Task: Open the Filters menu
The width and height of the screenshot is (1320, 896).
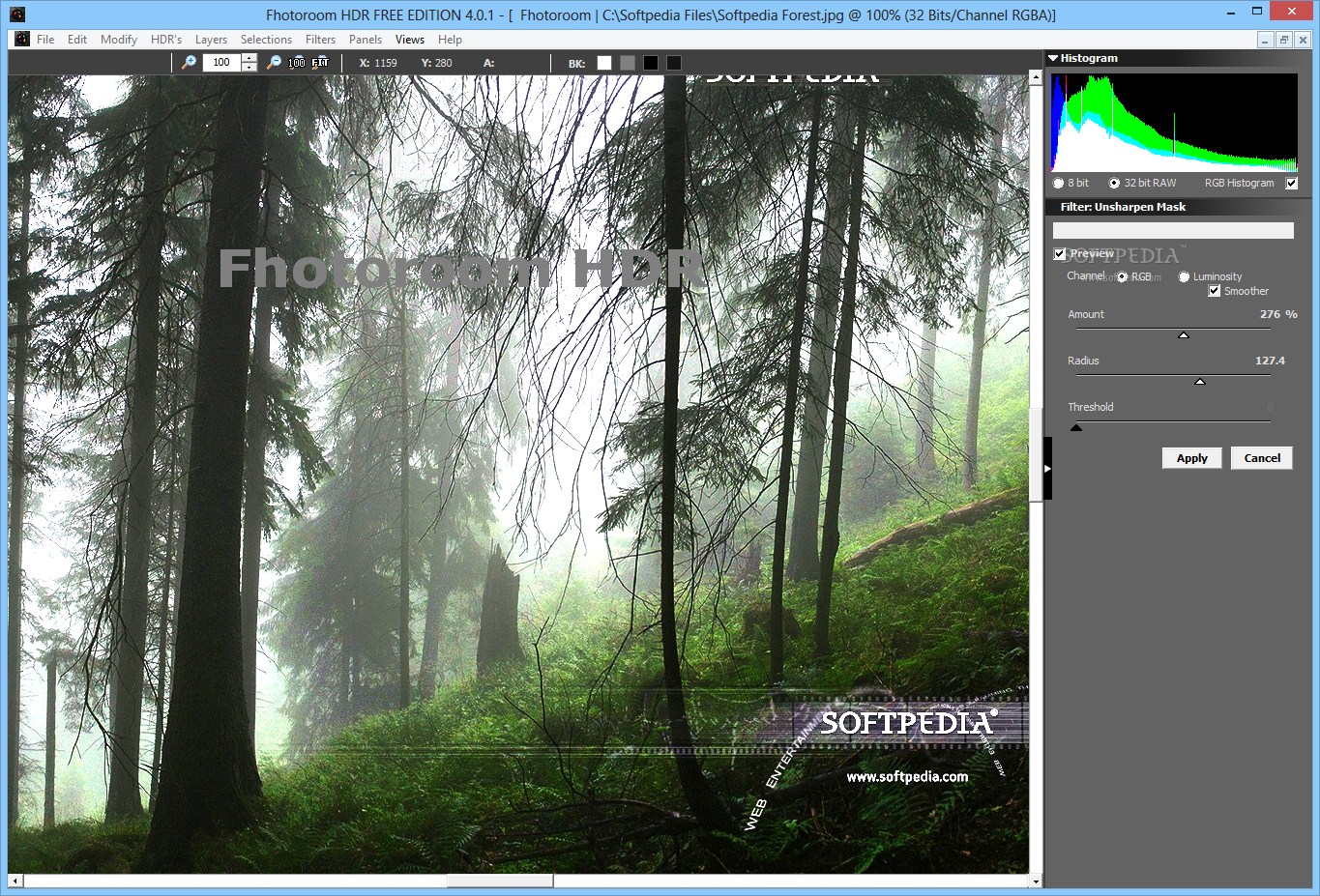Action: click(320, 40)
